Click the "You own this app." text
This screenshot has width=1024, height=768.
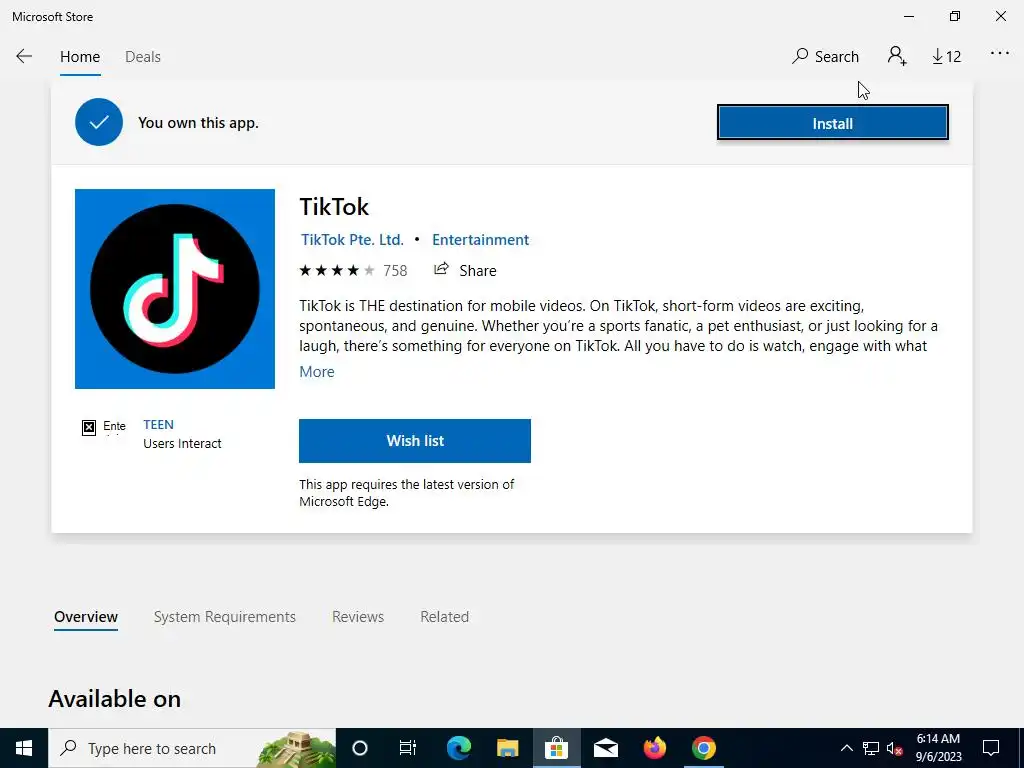pyautogui.click(x=199, y=123)
